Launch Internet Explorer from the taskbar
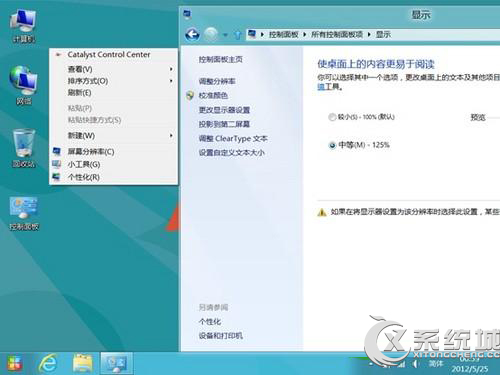 [48, 363]
